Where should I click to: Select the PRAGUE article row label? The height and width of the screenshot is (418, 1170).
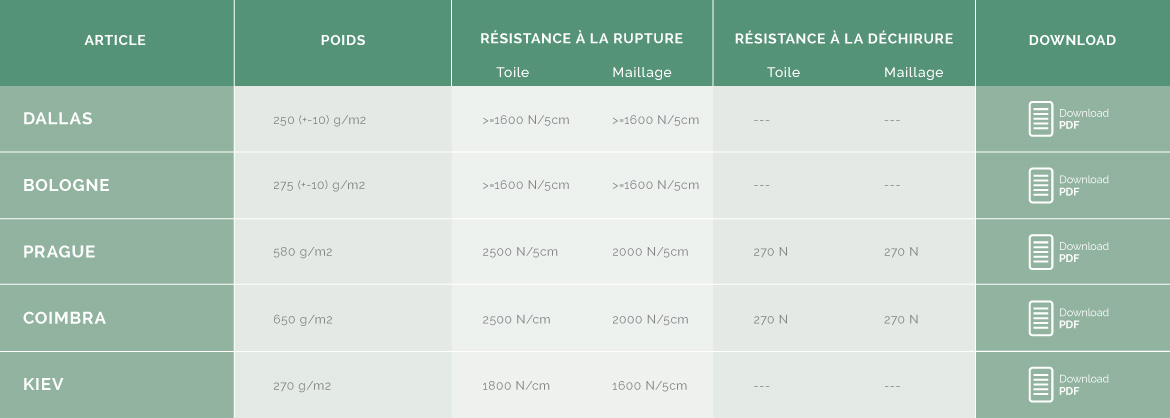pos(60,252)
